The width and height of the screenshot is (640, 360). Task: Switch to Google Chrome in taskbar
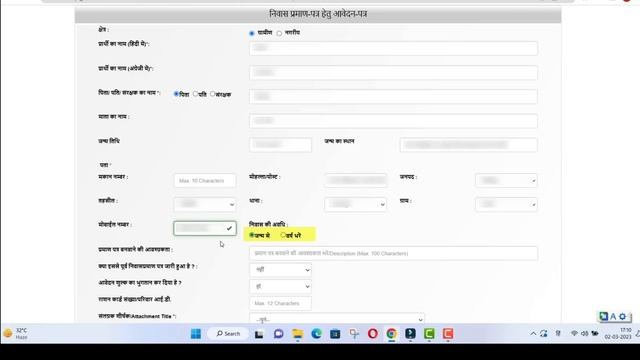(391, 334)
